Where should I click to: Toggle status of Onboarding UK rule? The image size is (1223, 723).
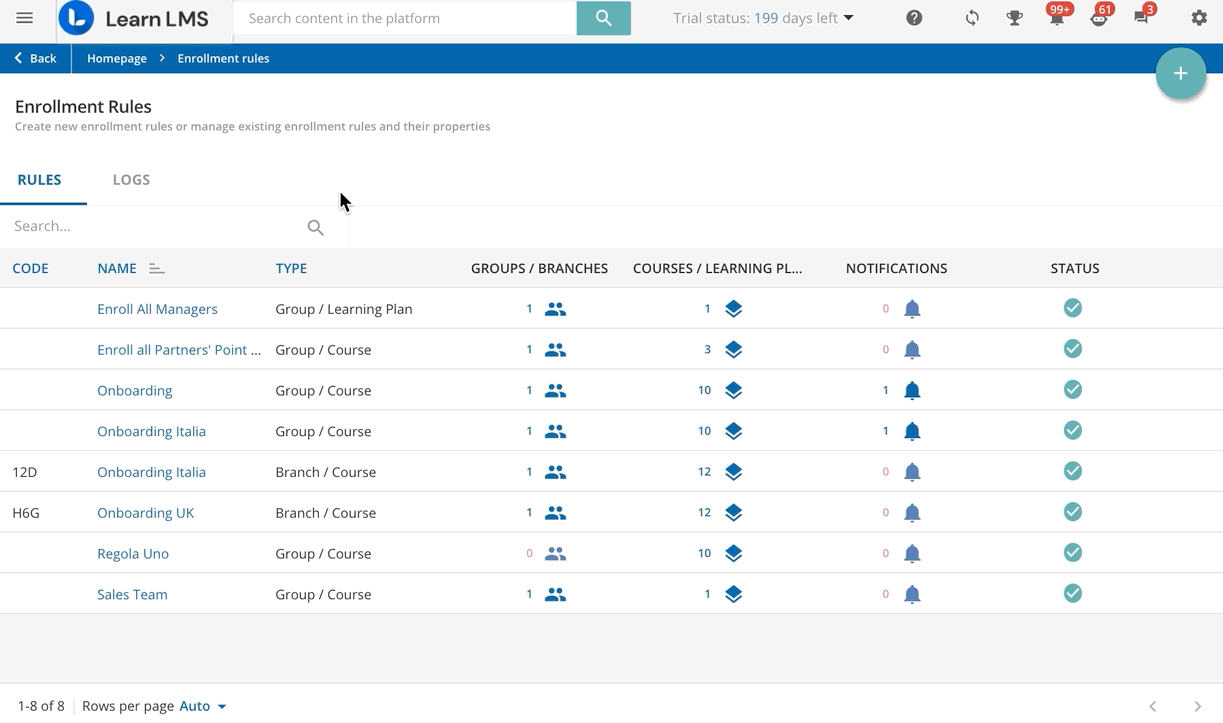pos(1073,512)
